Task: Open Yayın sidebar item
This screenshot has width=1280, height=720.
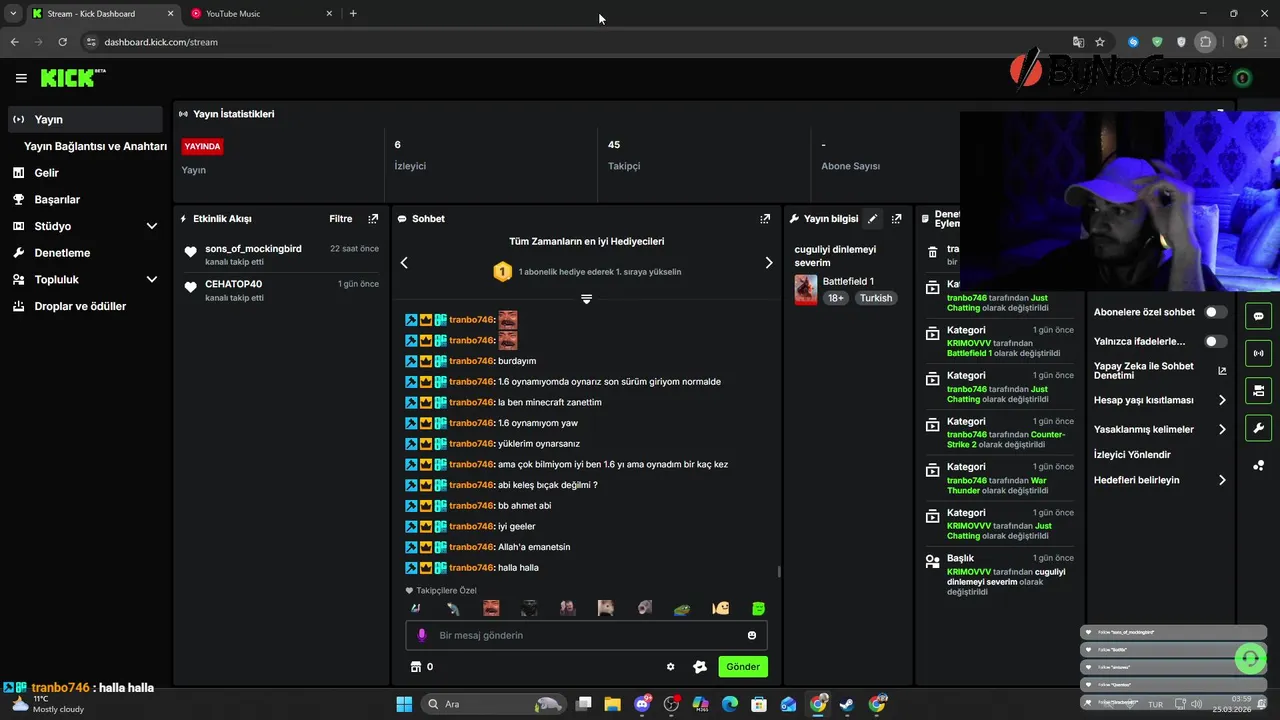Action: [x=84, y=119]
